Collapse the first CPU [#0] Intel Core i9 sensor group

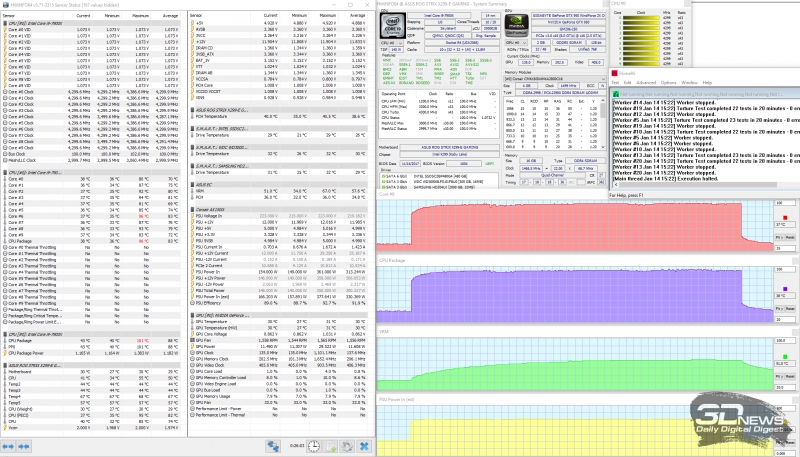5,23
